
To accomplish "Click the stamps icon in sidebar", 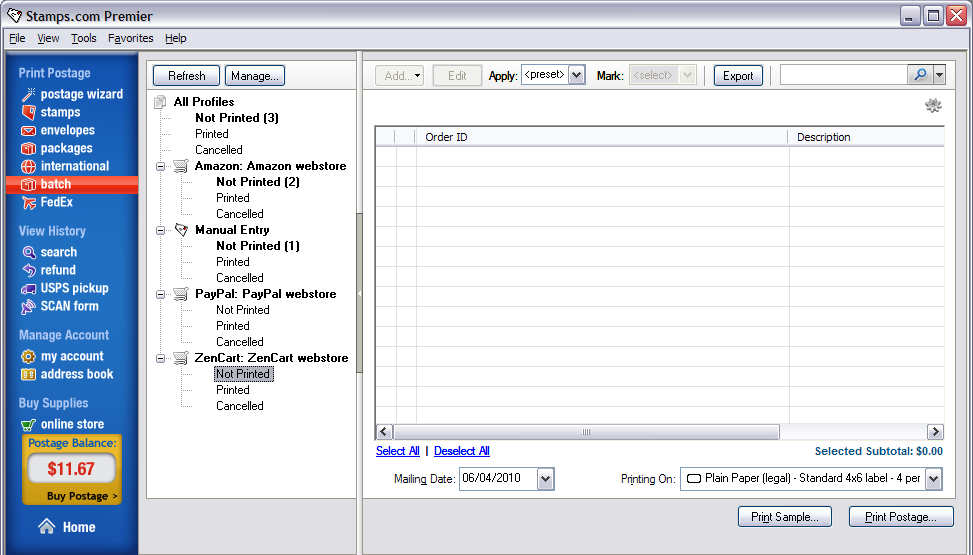I will coord(29,112).
